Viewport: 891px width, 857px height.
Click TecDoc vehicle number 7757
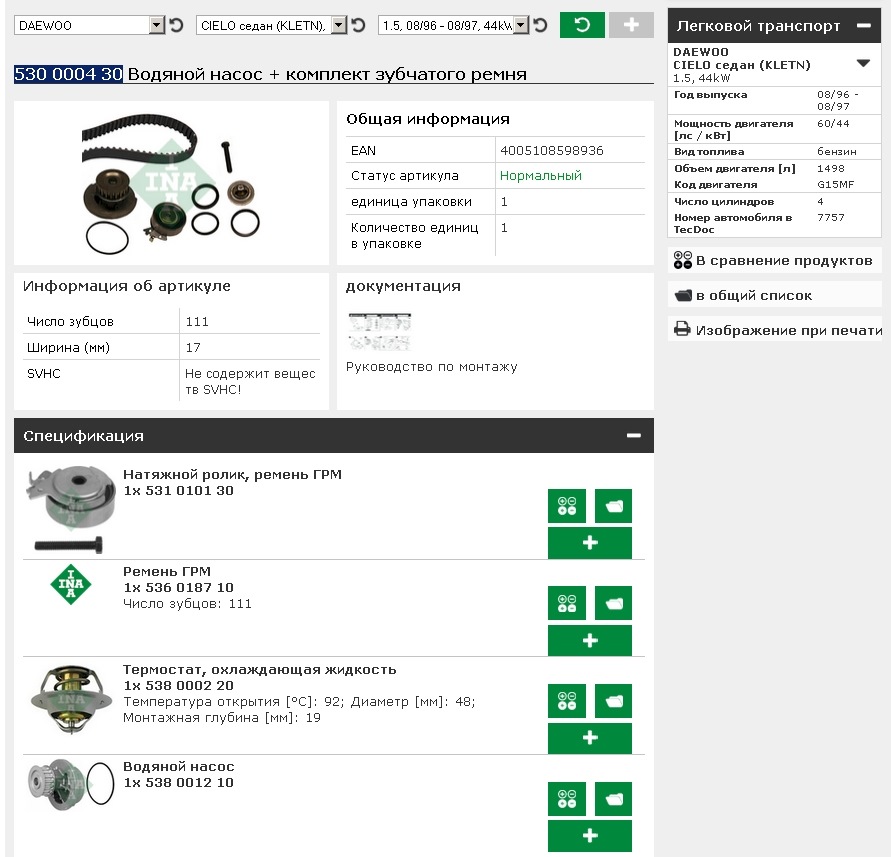click(831, 218)
